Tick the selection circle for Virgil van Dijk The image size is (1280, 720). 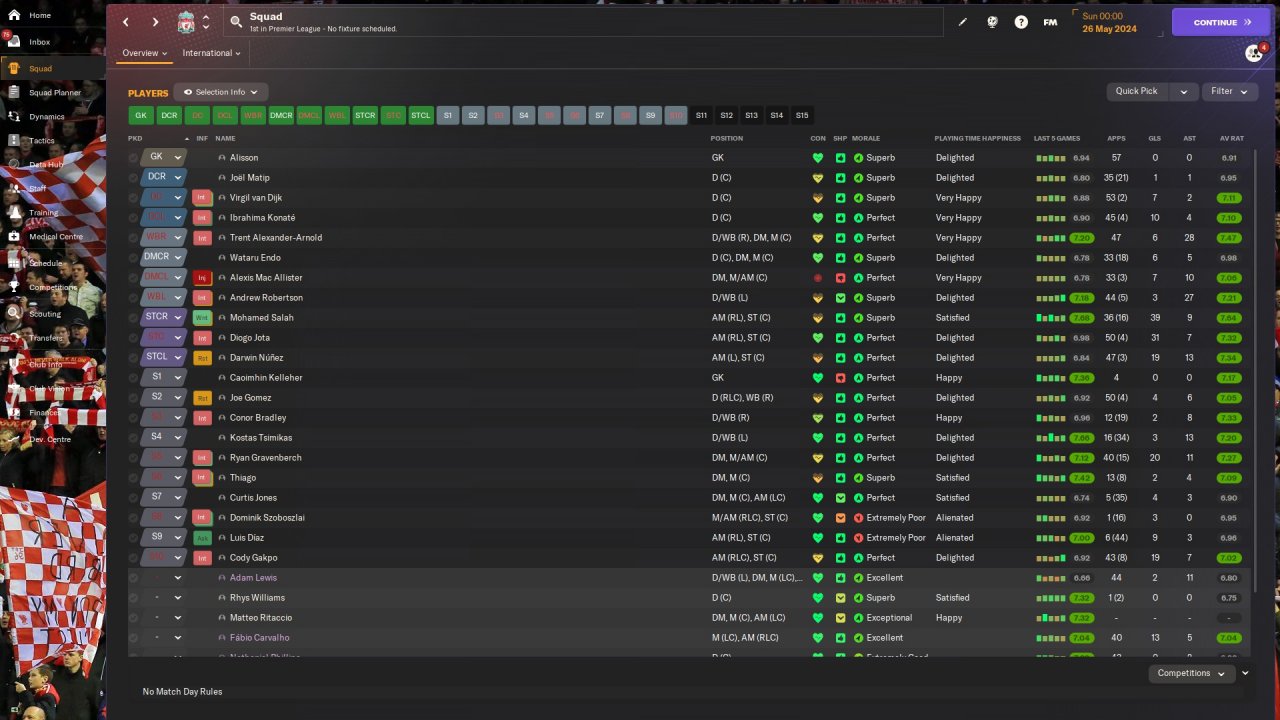point(133,198)
